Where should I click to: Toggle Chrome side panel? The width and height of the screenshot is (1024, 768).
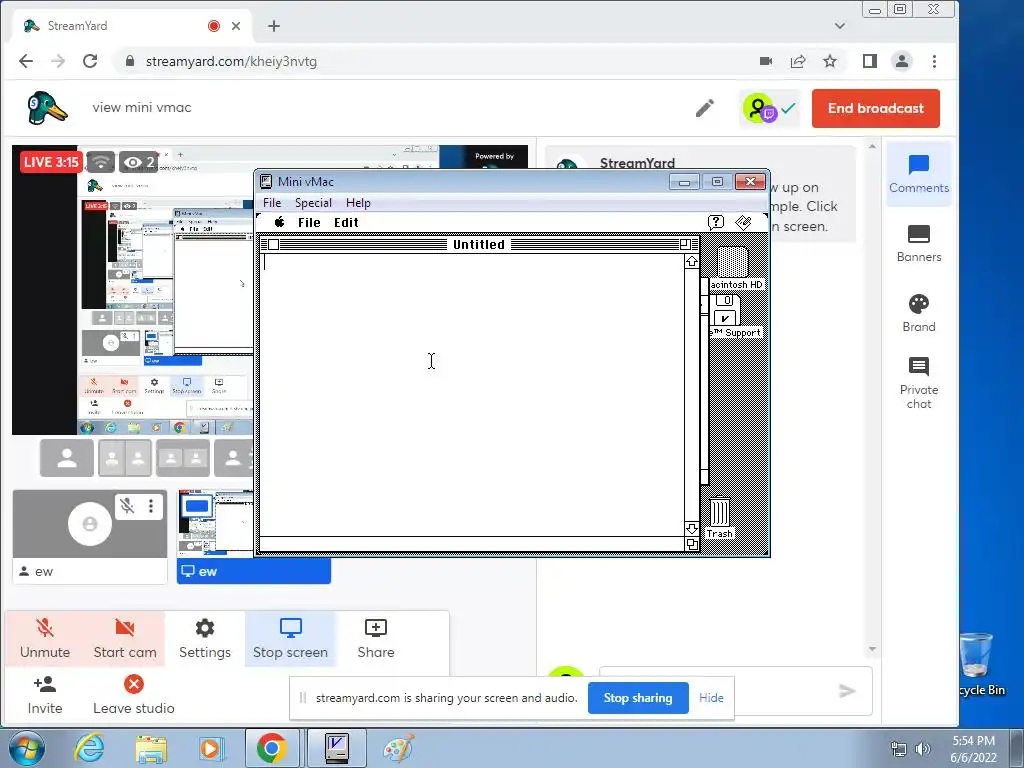click(x=869, y=61)
